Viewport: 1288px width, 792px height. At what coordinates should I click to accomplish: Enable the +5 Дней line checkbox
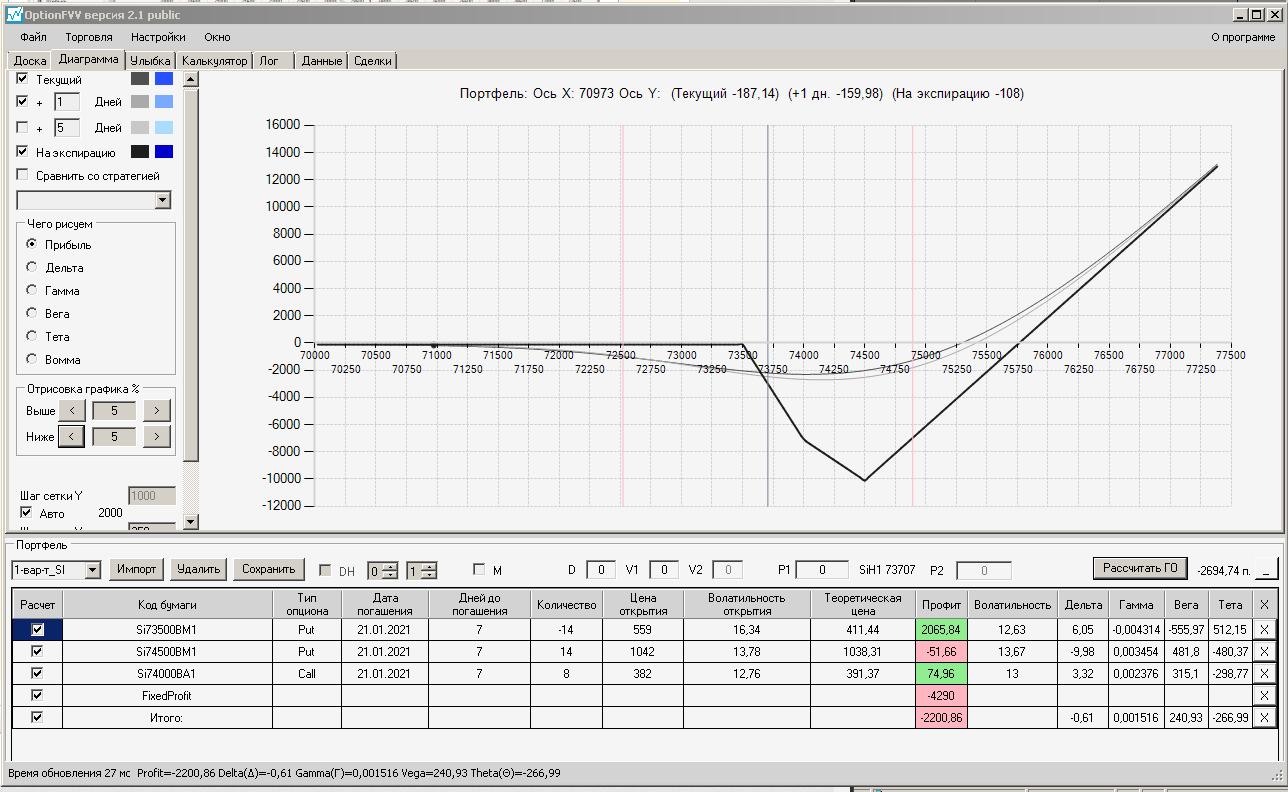coord(23,127)
